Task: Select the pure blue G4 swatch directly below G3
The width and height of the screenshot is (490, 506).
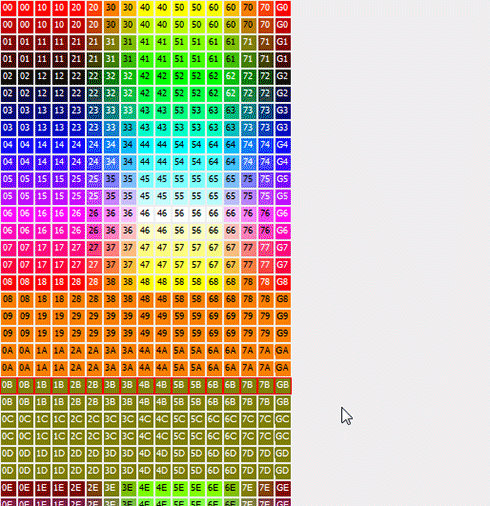Action: pos(282,145)
